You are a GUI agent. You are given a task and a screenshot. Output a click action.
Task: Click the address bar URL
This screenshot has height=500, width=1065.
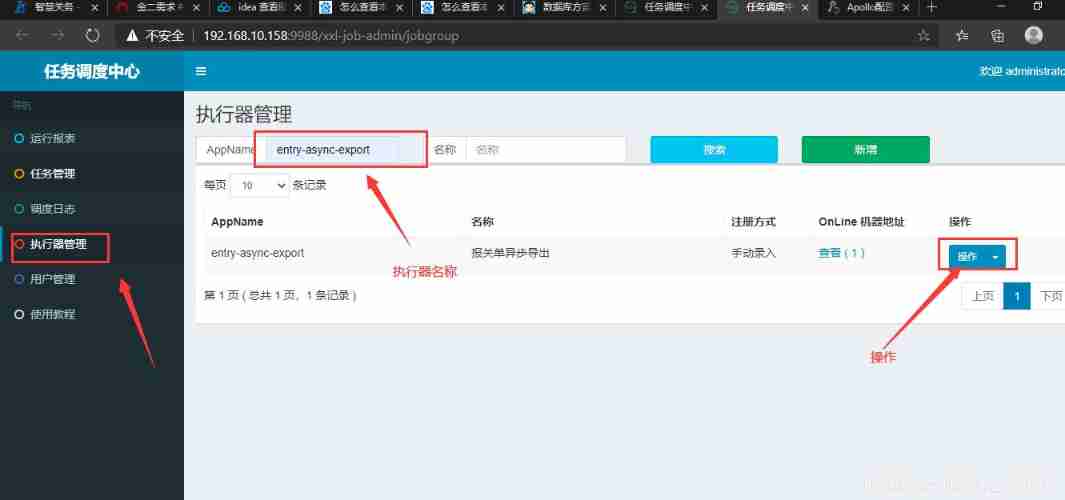point(331,35)
